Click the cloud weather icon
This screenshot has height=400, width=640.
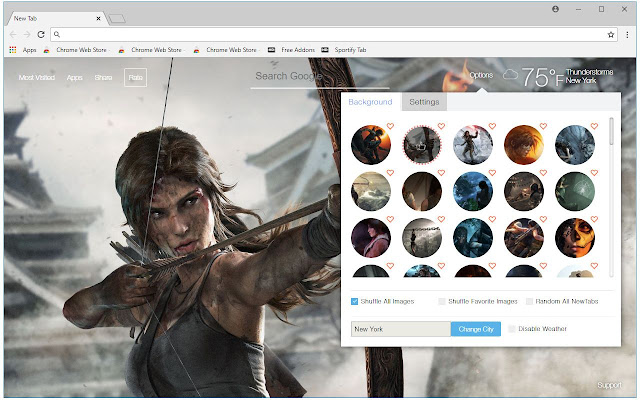point(510,75)
